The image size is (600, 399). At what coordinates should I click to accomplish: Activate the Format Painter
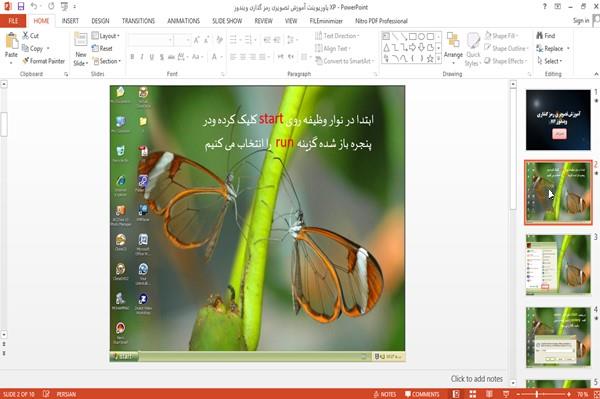click(x=44, y=61)
